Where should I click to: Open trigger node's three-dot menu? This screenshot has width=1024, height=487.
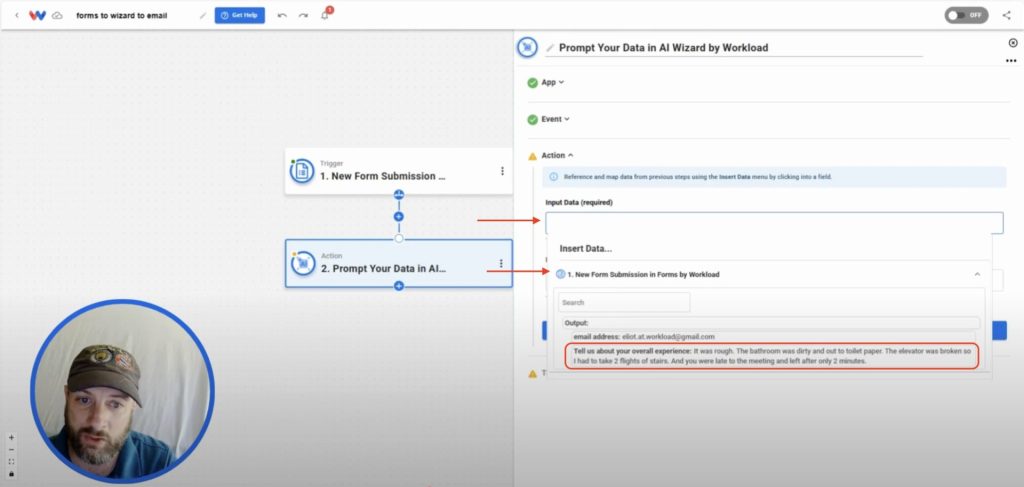point(502,171)
